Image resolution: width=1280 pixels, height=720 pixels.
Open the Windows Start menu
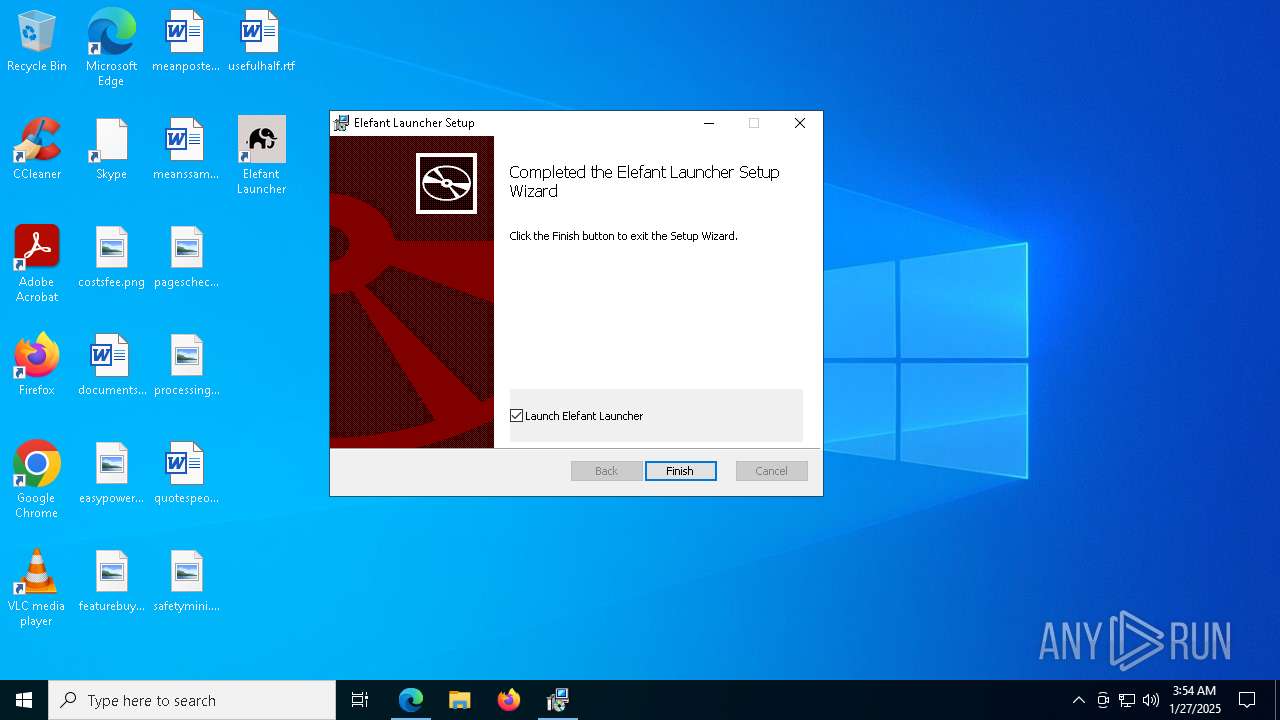[x=24, y=700]
